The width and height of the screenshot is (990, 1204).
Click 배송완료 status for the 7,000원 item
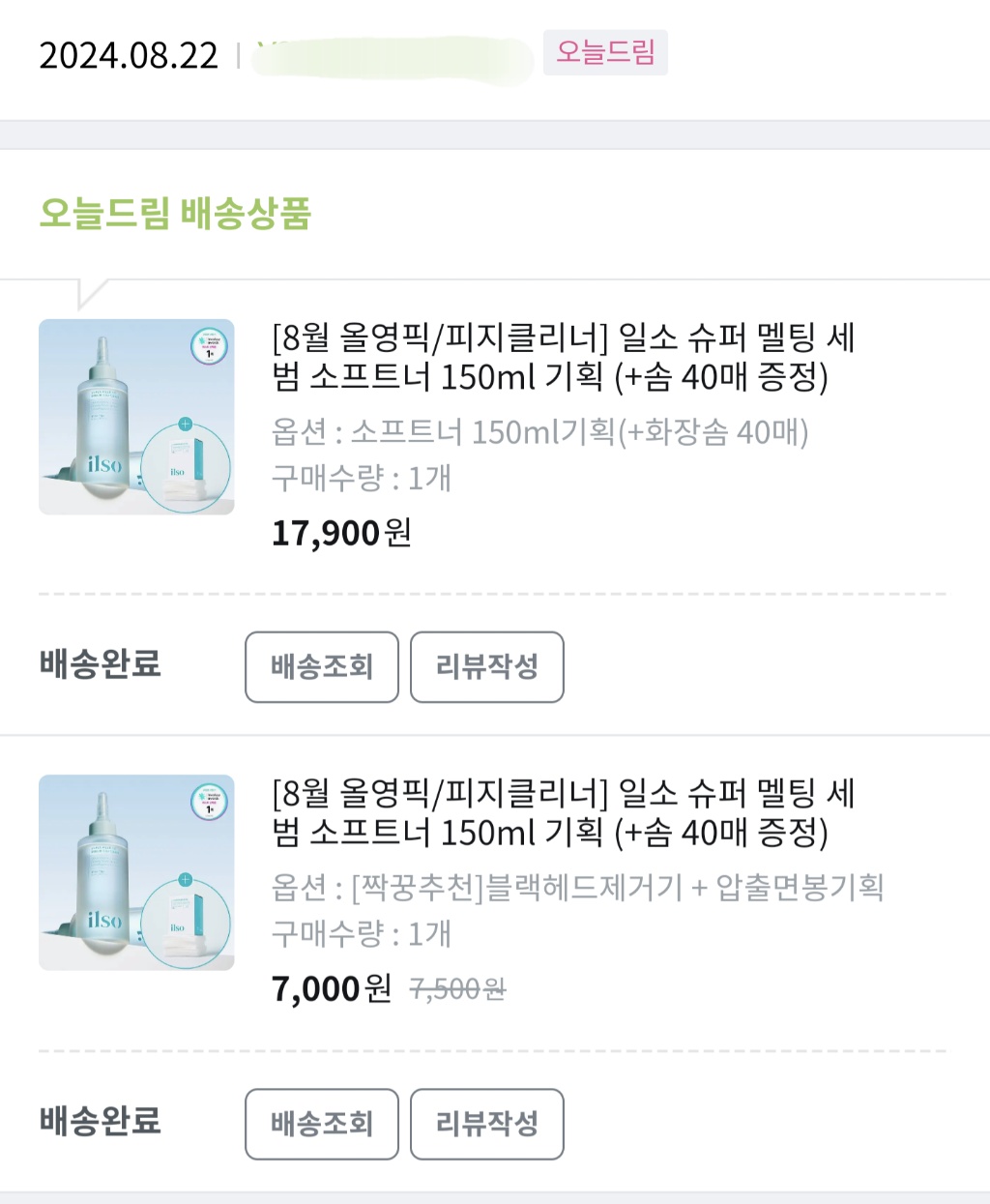click(x=101, y=1121)
